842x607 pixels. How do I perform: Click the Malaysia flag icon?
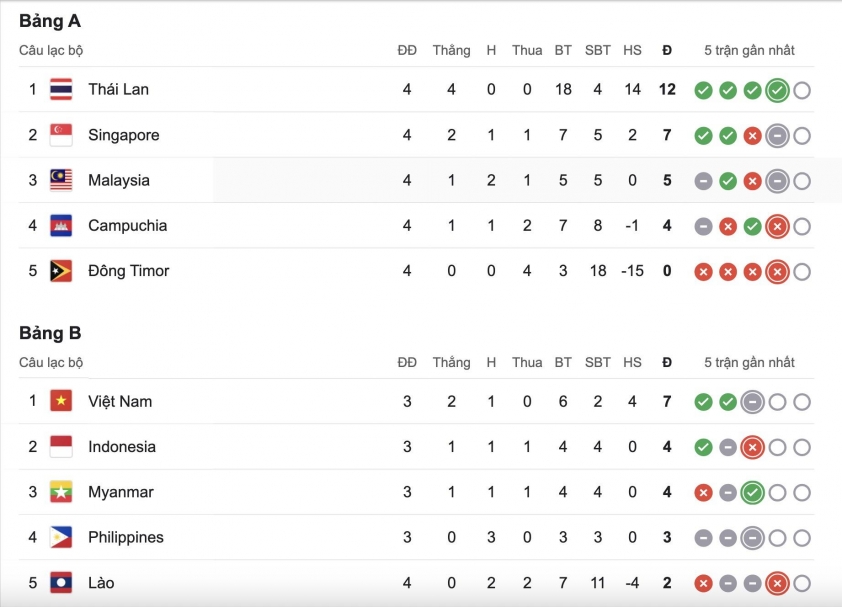coord(61,180)
